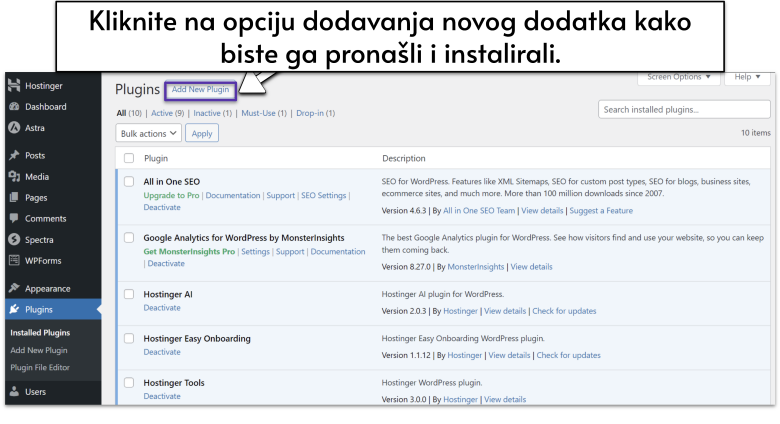
Task: Click the Plugins plug icon
Action: [14, 309]
